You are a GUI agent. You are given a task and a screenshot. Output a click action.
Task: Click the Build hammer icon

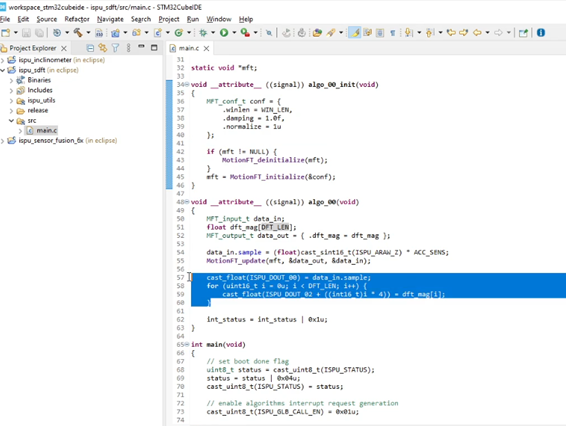(78, 33)
